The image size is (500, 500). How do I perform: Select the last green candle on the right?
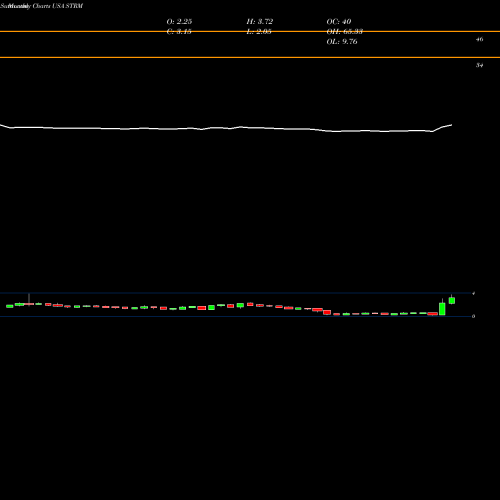coord(452,300)
